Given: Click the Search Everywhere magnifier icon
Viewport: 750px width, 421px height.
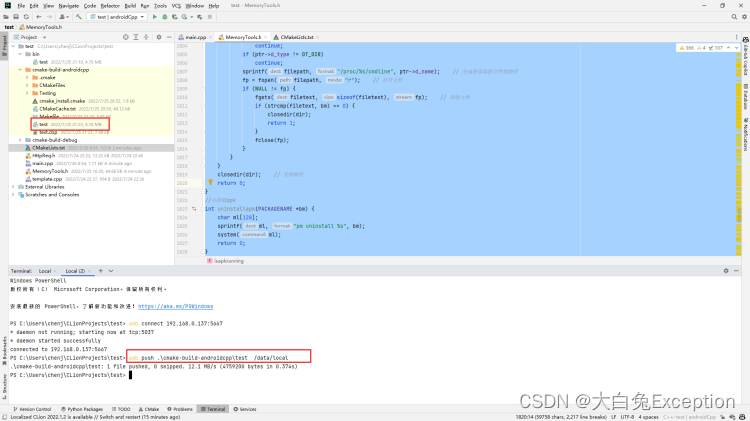Looking at the screenshot, I should pyautogui.click(x=734, y=17).
